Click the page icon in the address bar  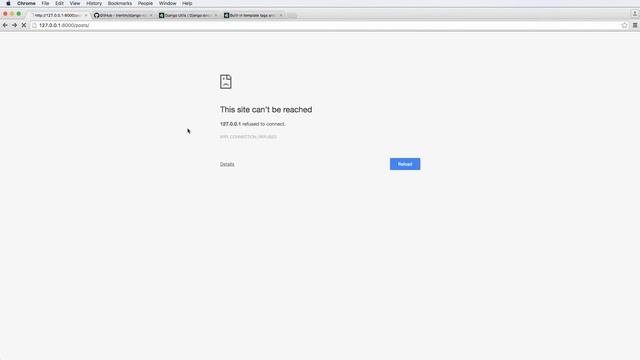[x=34, y=25]
